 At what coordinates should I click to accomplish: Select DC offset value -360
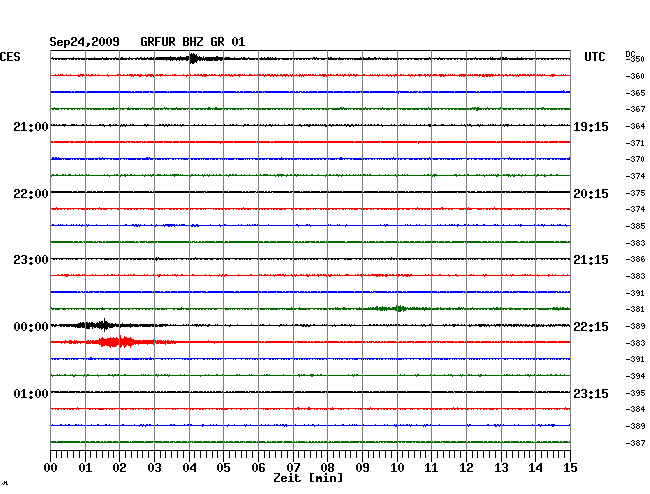click(635, 76)
